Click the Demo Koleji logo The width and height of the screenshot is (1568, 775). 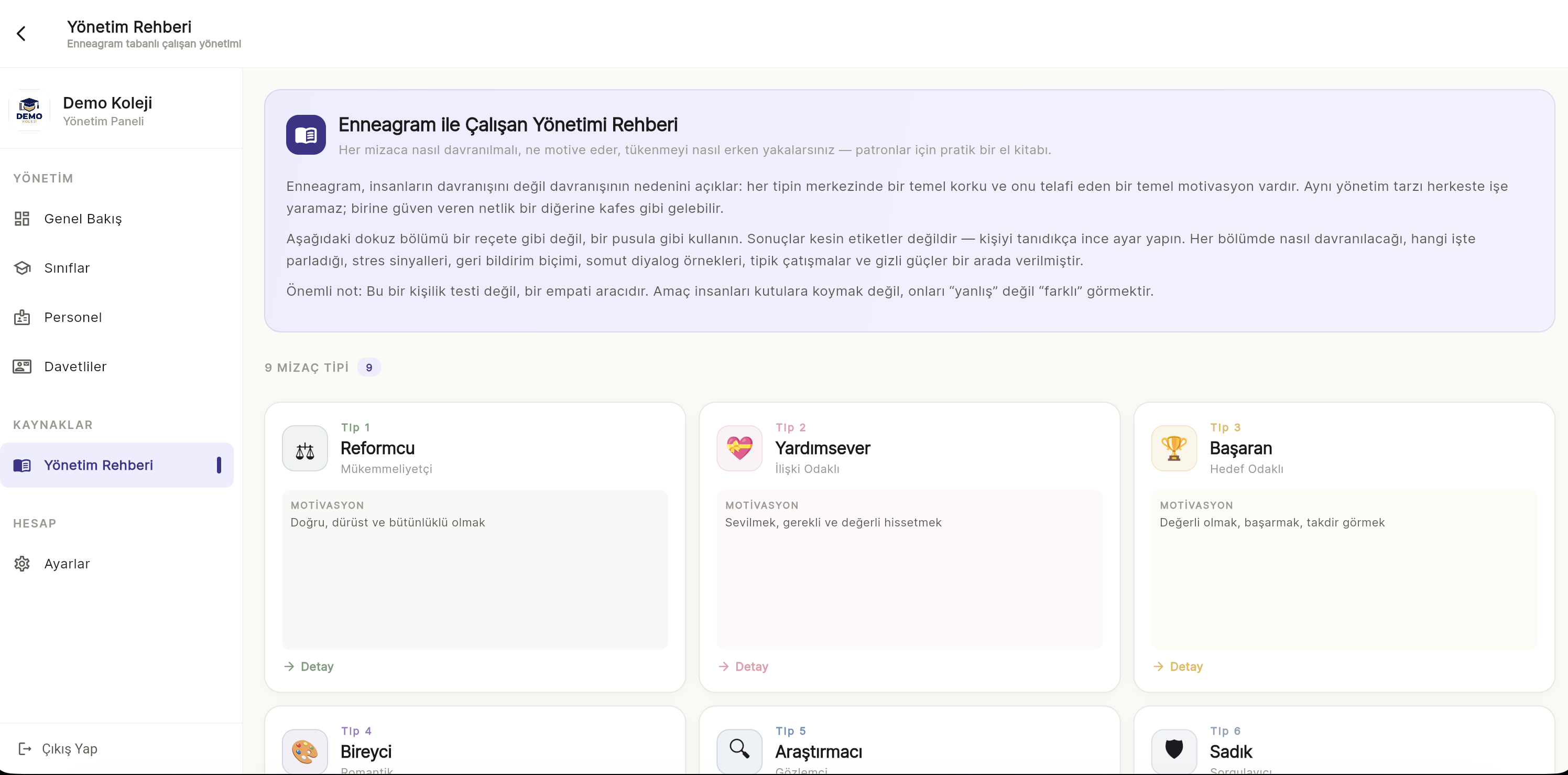(29, 110)
